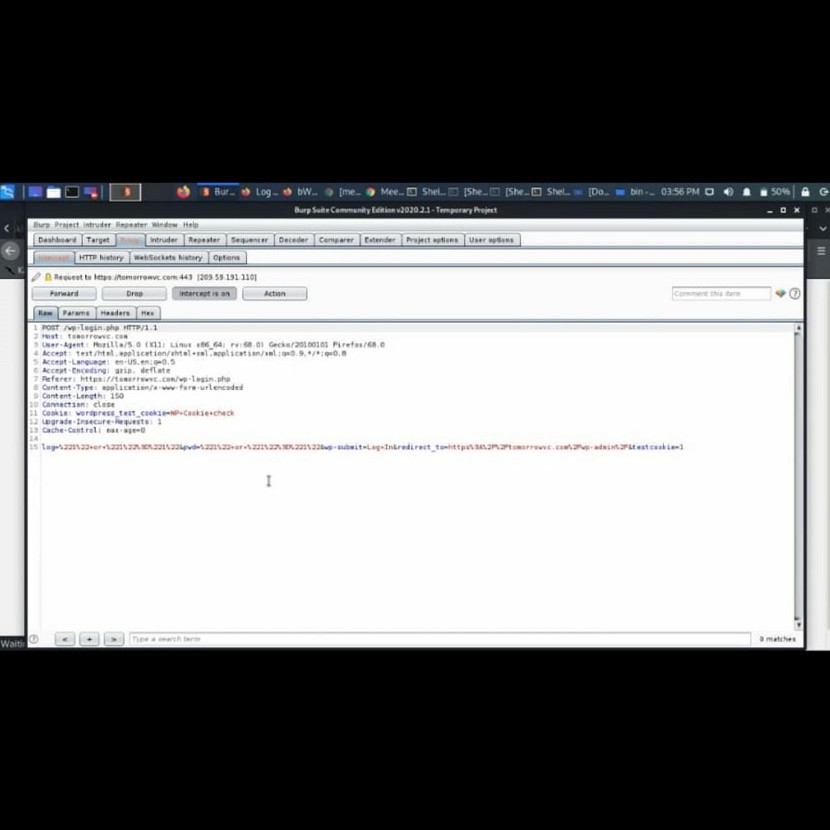Click the + button in search bar

[89, 639]
